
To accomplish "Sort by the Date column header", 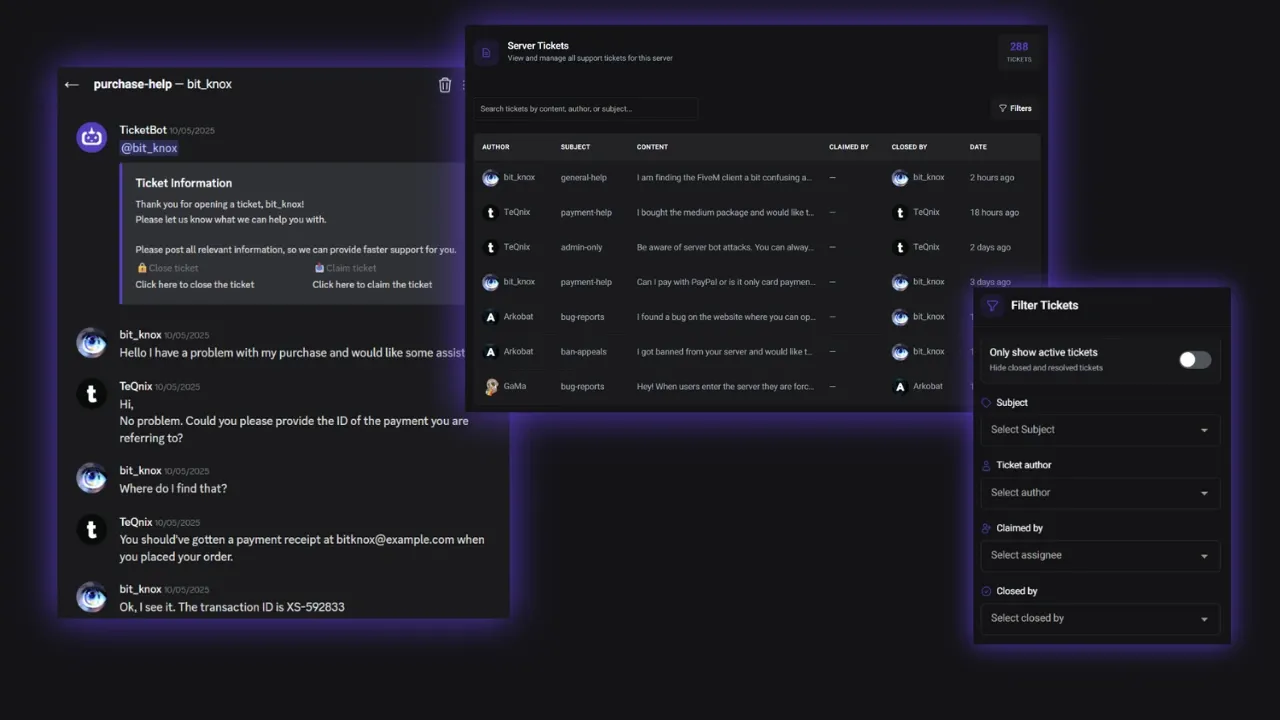I will coord(978,147).
